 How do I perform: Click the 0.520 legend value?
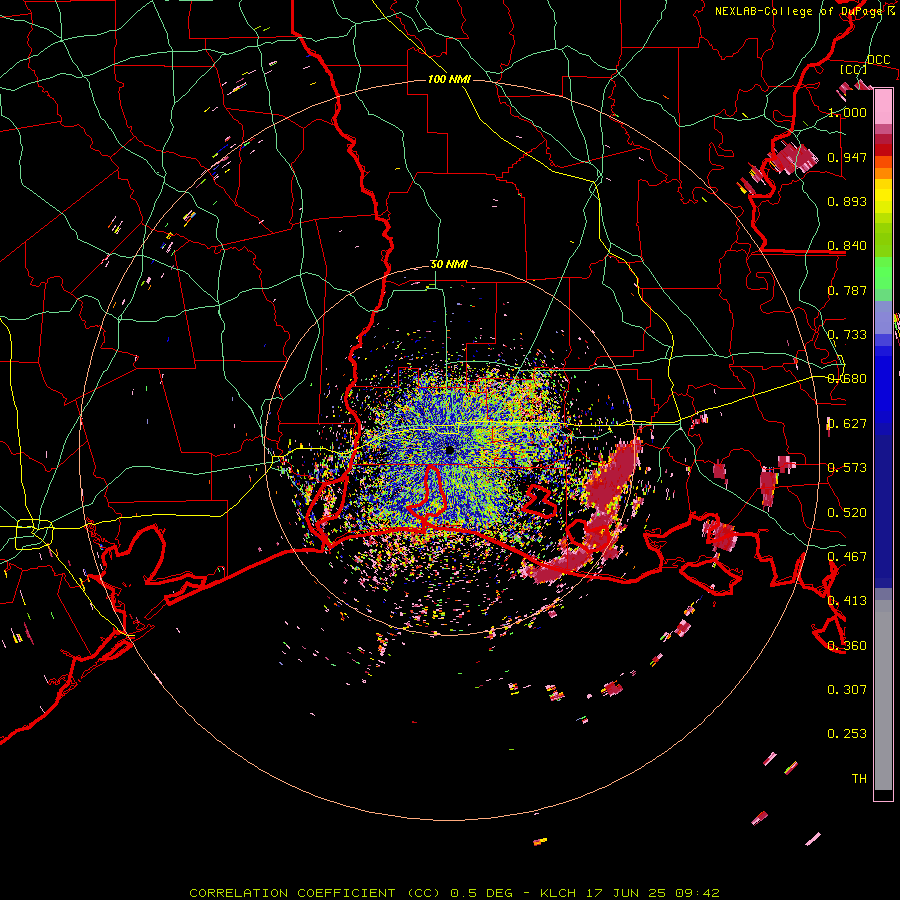coord(847,513)
